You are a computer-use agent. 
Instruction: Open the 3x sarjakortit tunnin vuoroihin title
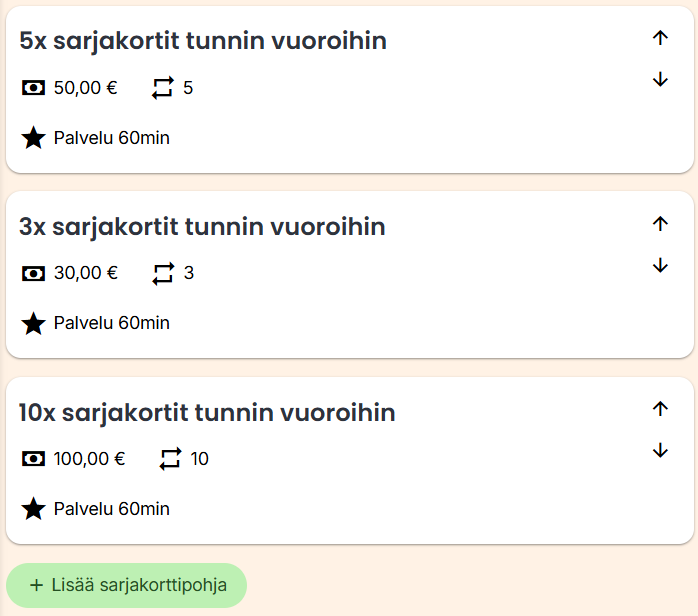pyautogui.click(x=202, y=227)
